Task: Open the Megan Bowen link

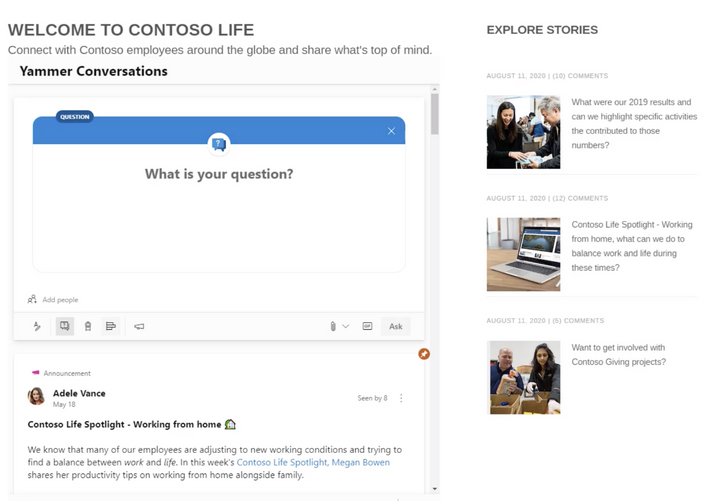Action: click(360, 462)
